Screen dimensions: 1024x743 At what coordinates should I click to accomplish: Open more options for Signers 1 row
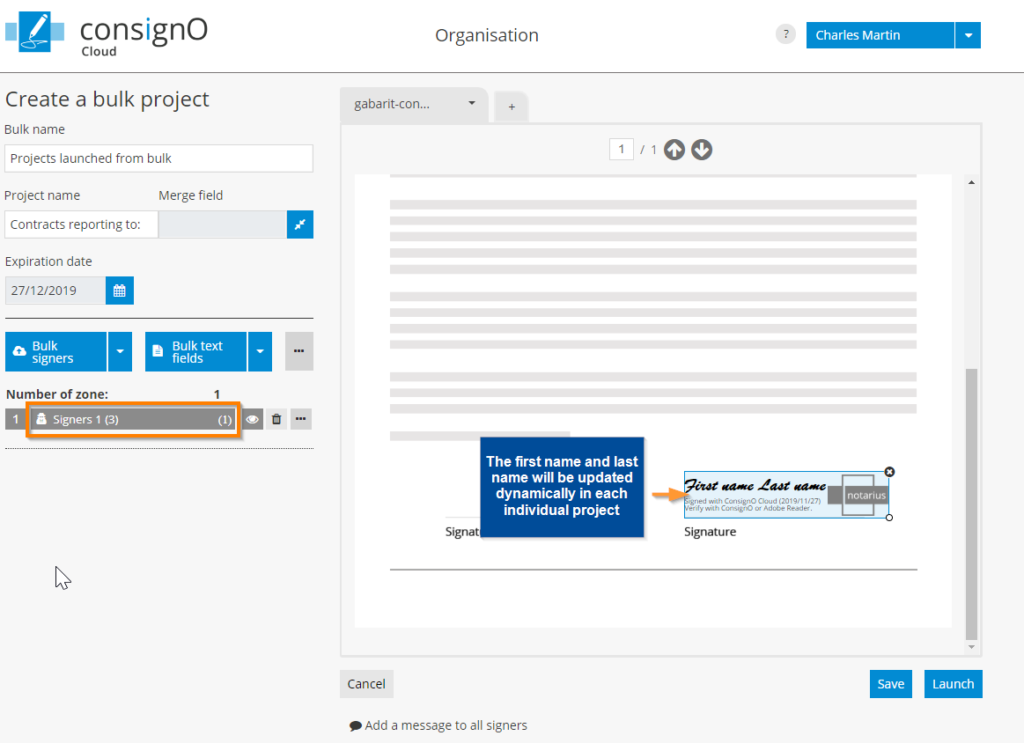click(x=301, y=420)
